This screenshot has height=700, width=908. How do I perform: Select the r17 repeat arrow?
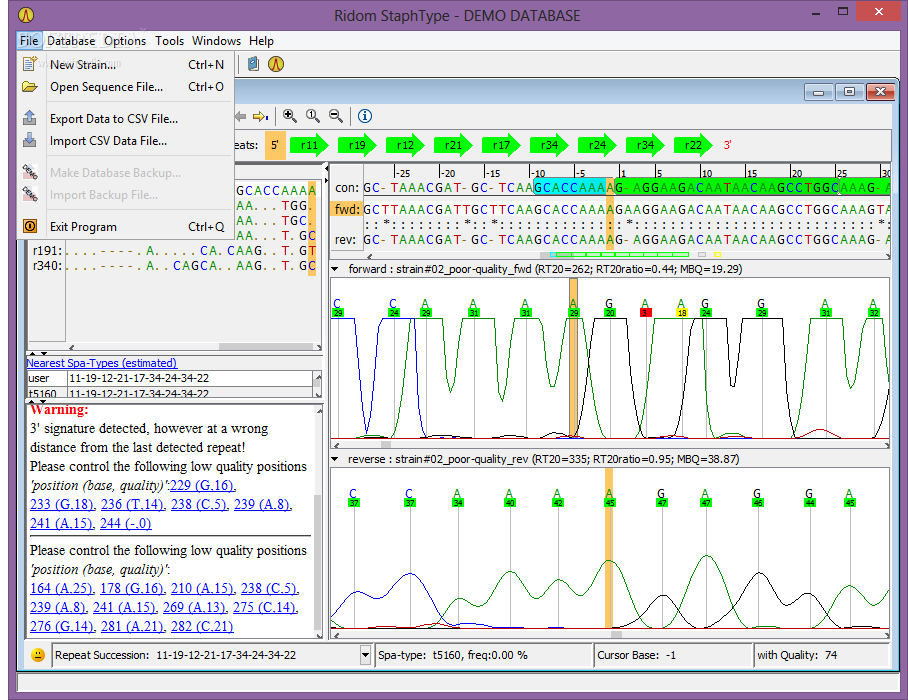(501, 145)
